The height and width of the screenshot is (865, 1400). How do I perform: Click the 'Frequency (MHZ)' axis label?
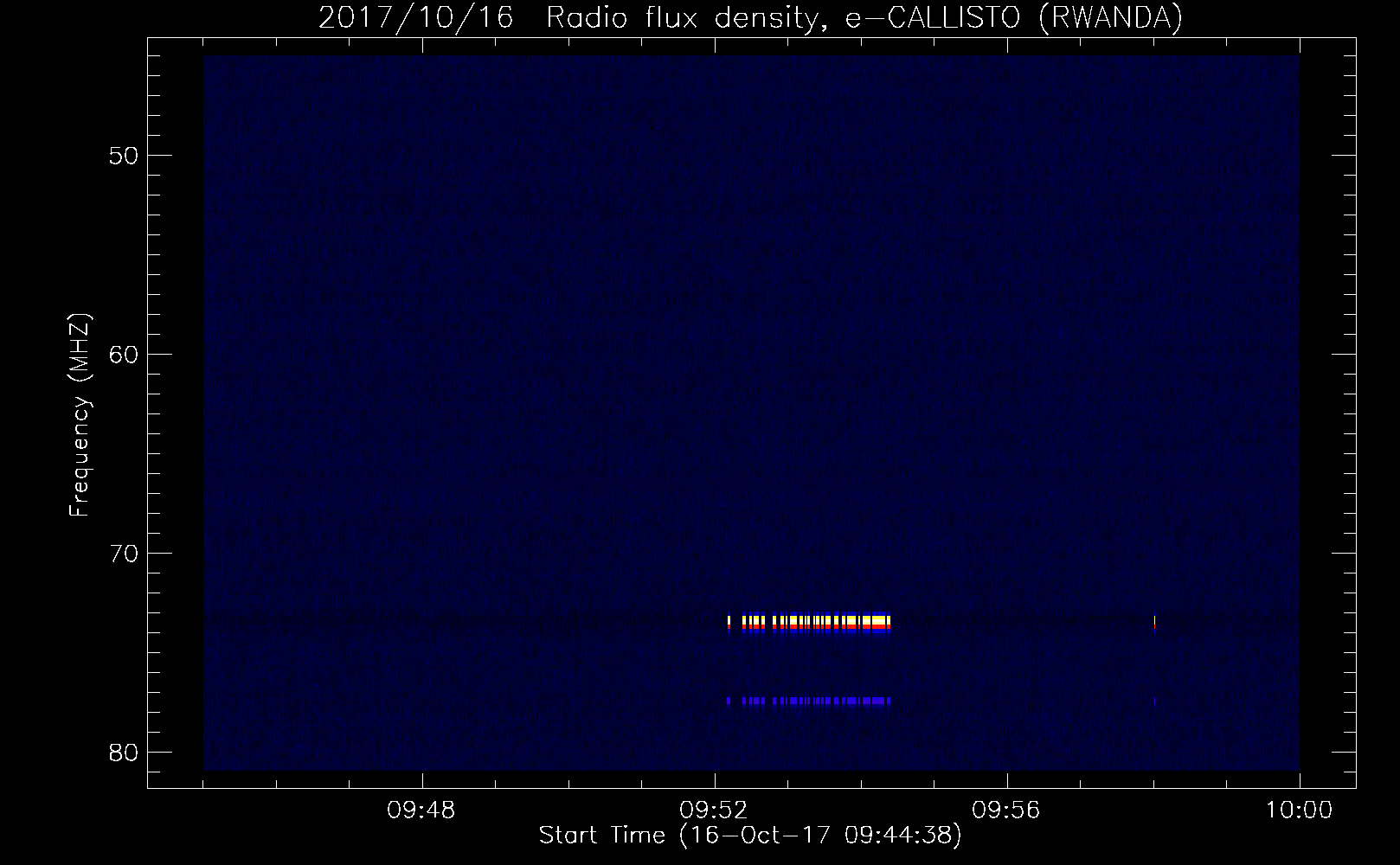(80, 414)
